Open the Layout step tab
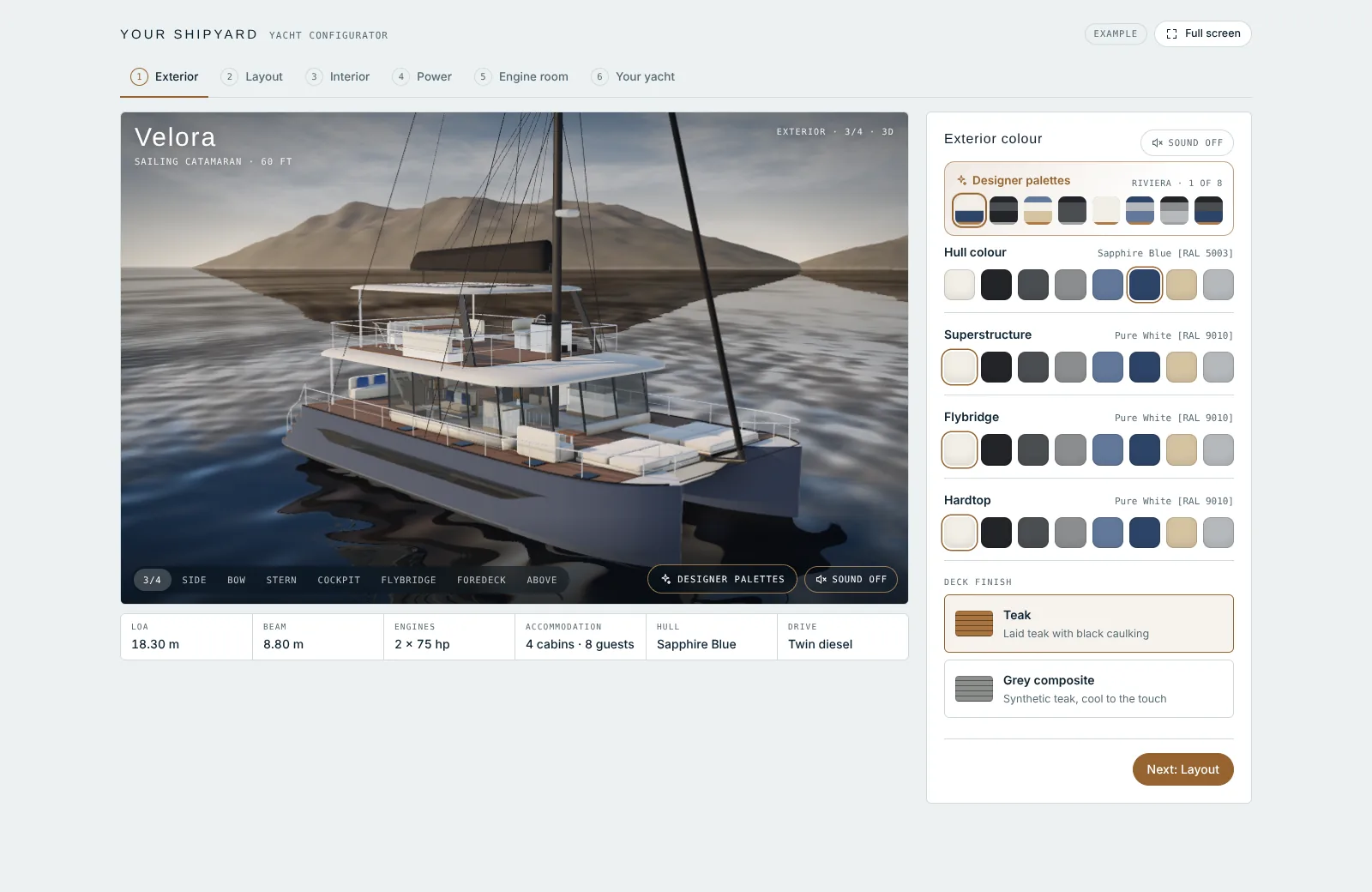This screenshot has height=892, width=1372. [x=252, y=76]
